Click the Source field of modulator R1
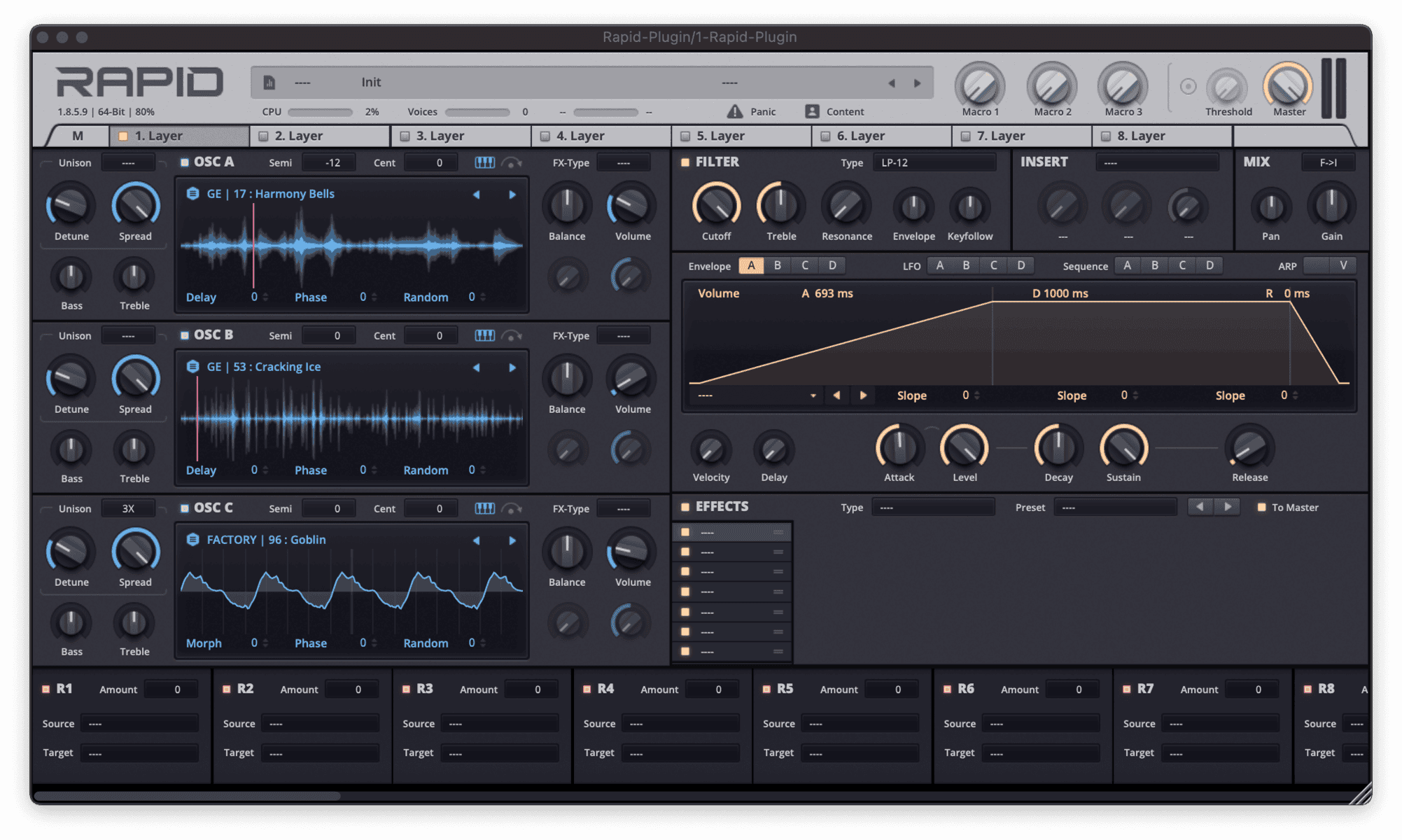Image resolution: width=1402 pixels, height=840 pixels. (139, 723)
